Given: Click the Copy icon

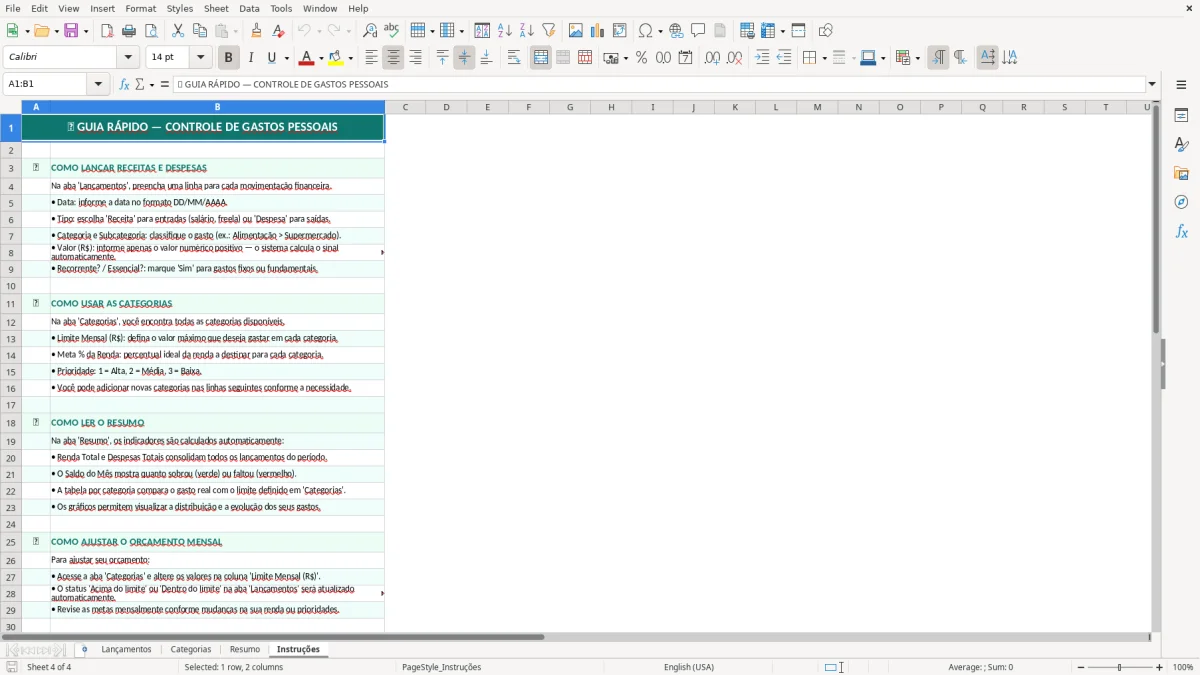Looking at the screenshot, I should click(x=200, y=31).
